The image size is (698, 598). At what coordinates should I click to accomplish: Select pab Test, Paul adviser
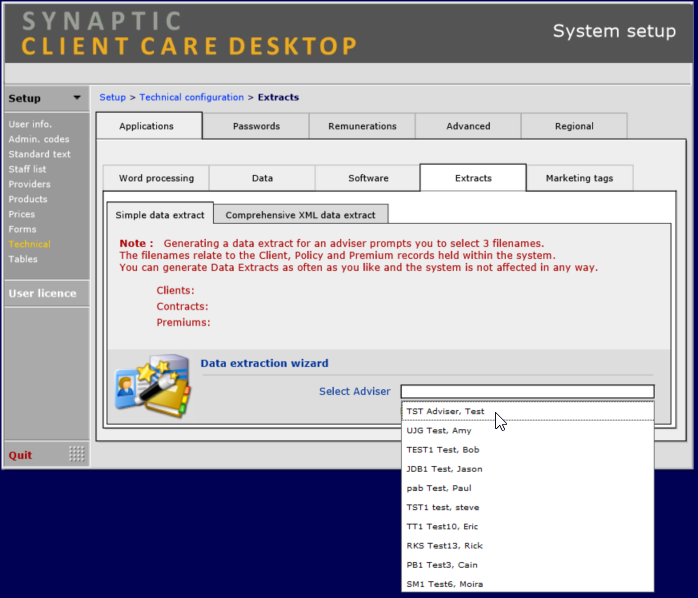point(528,488)
